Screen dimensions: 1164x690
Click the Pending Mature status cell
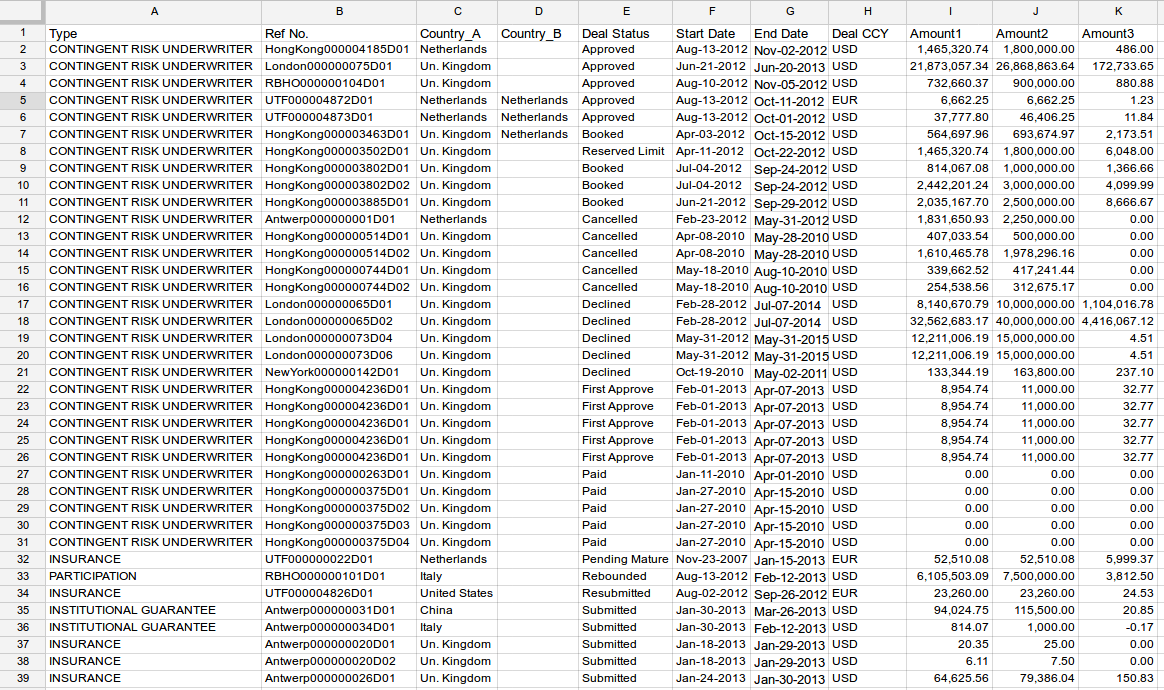pyautogui.click(x=625, y=559)
